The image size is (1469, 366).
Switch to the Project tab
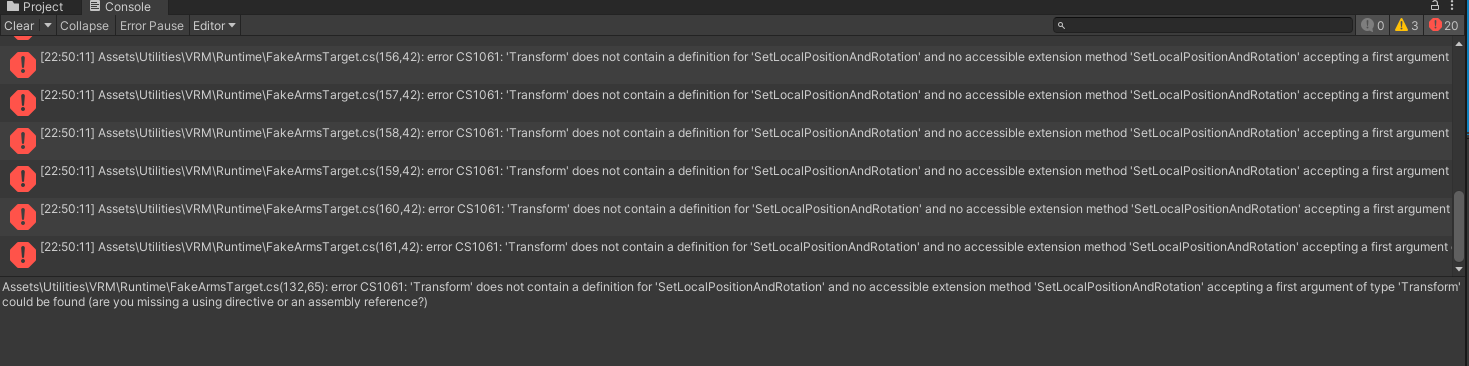coord(35,7)
